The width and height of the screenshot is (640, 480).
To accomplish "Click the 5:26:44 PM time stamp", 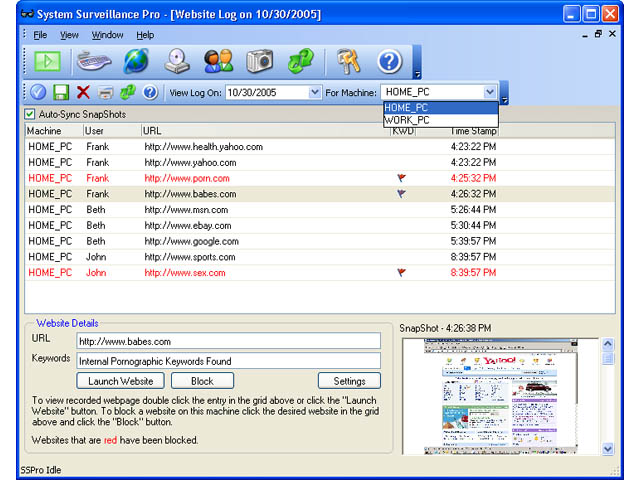I will (x=473, y=210).
